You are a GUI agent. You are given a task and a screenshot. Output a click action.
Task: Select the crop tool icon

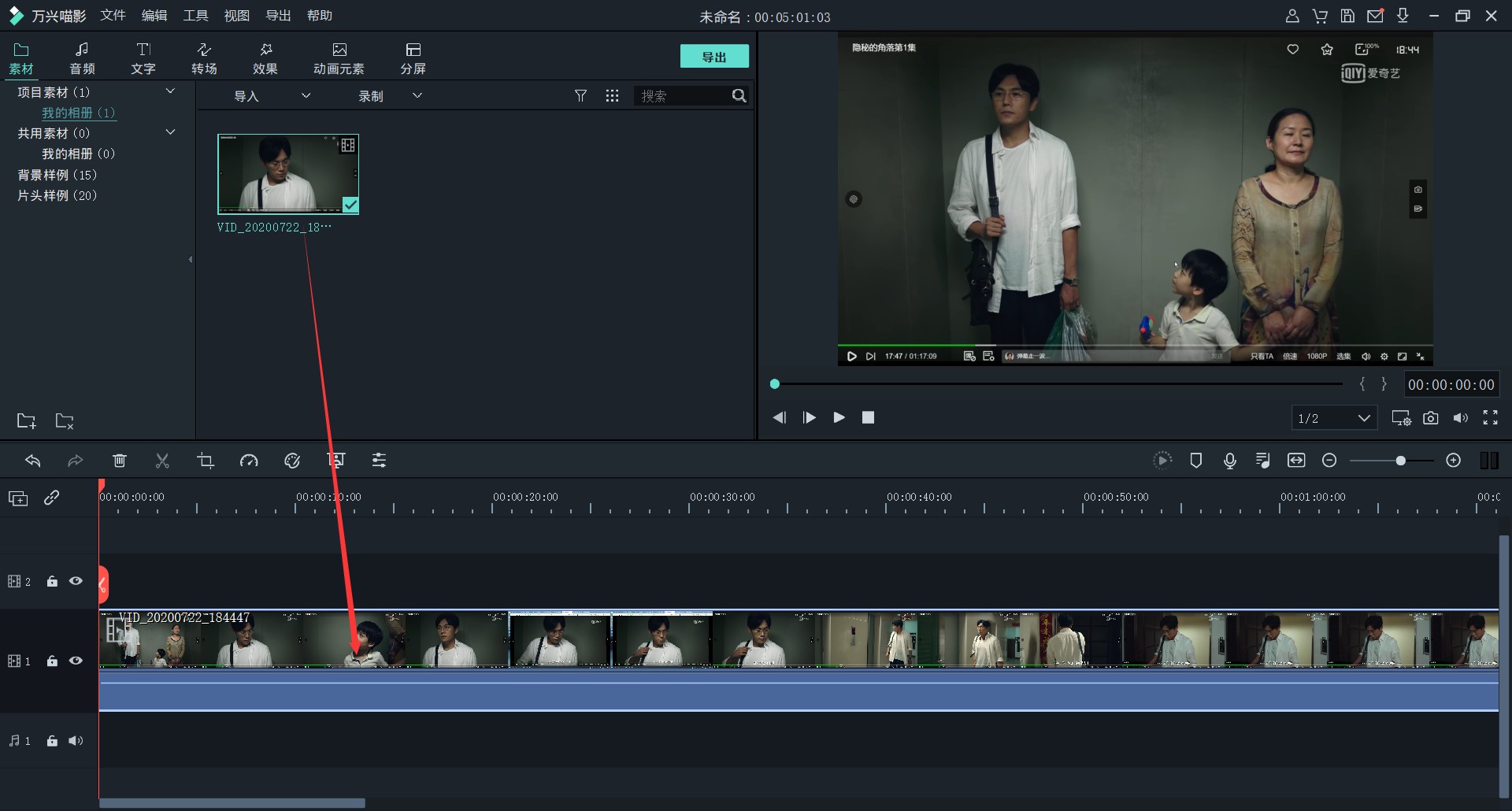click(x=206, y=461)
